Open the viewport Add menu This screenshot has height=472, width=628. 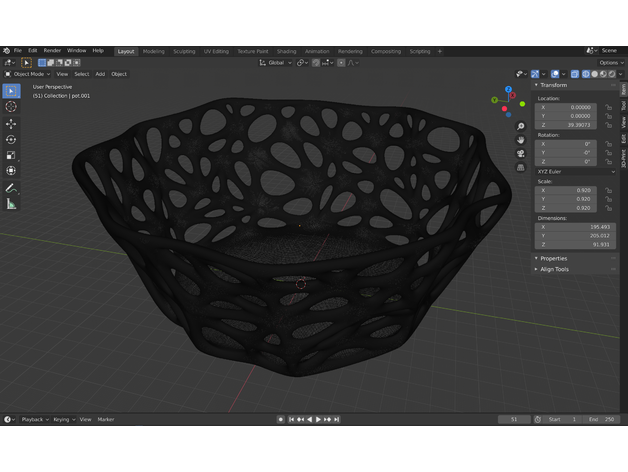click(100, 74)
